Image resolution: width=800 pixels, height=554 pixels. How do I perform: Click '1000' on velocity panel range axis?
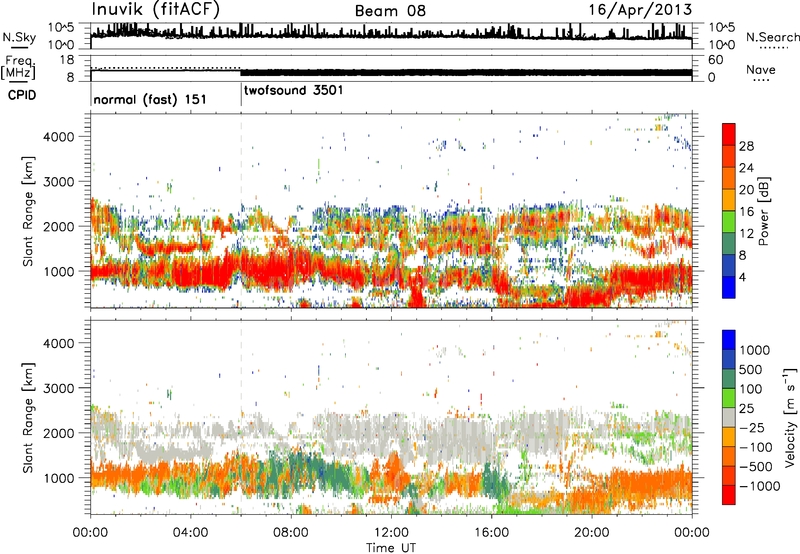[x=58, y=477]
